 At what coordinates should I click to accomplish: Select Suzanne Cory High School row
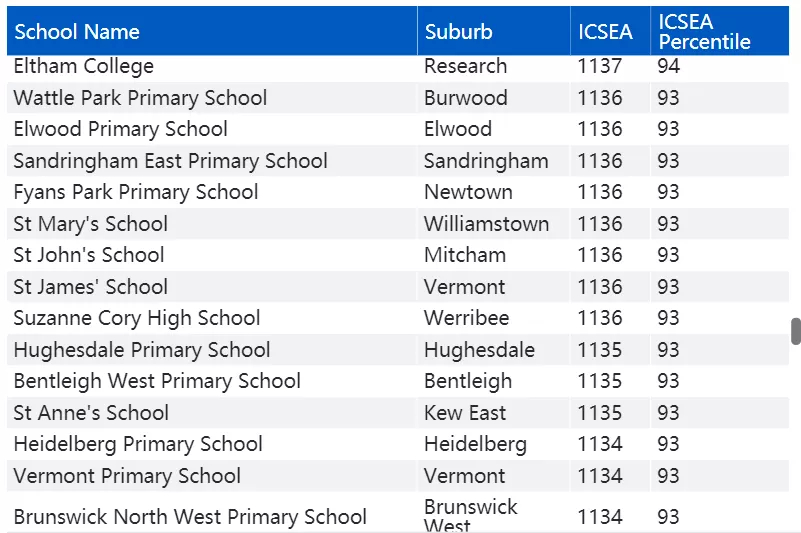click(398, 318)
